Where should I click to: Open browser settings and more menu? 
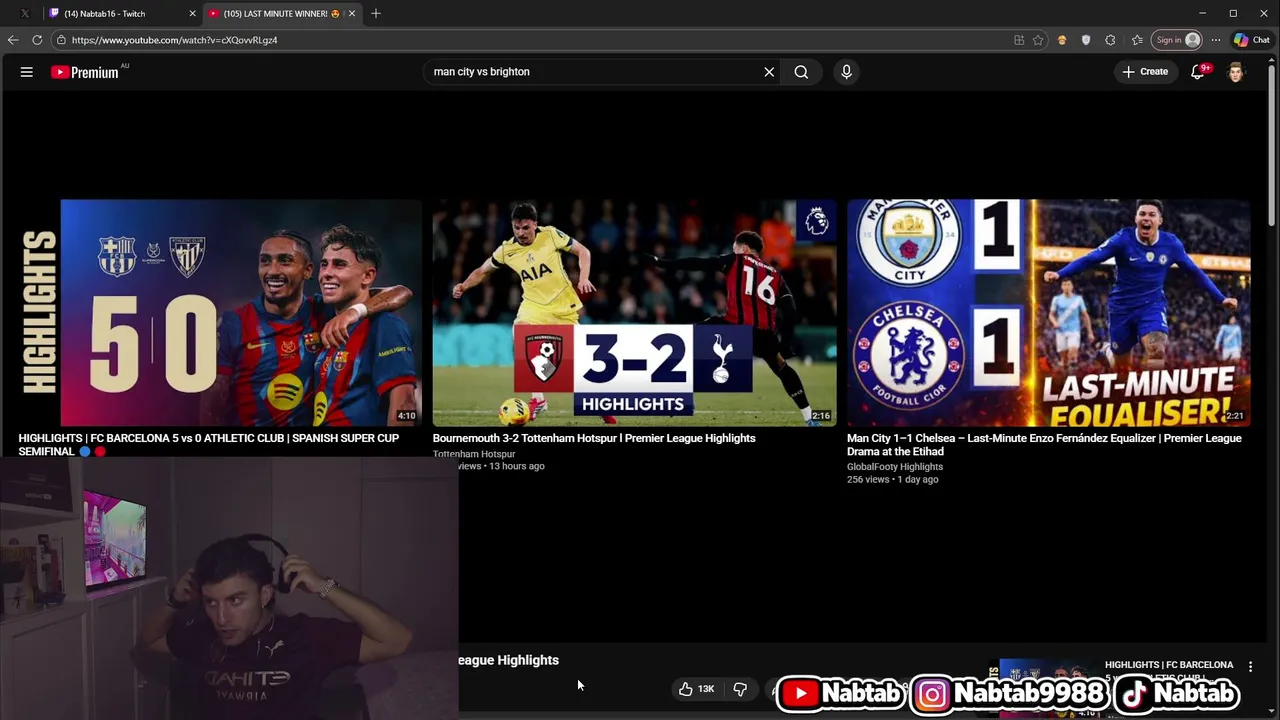click(x=1216, y=40)
